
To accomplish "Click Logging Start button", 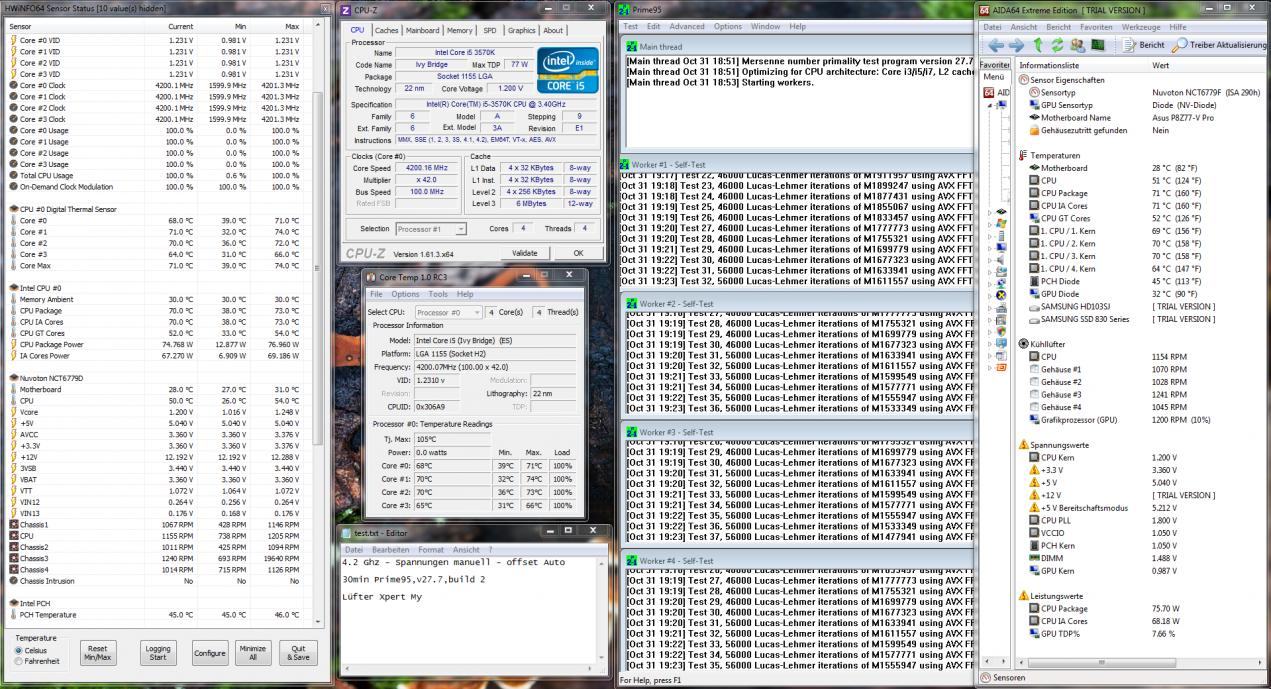I will [158, 653].
